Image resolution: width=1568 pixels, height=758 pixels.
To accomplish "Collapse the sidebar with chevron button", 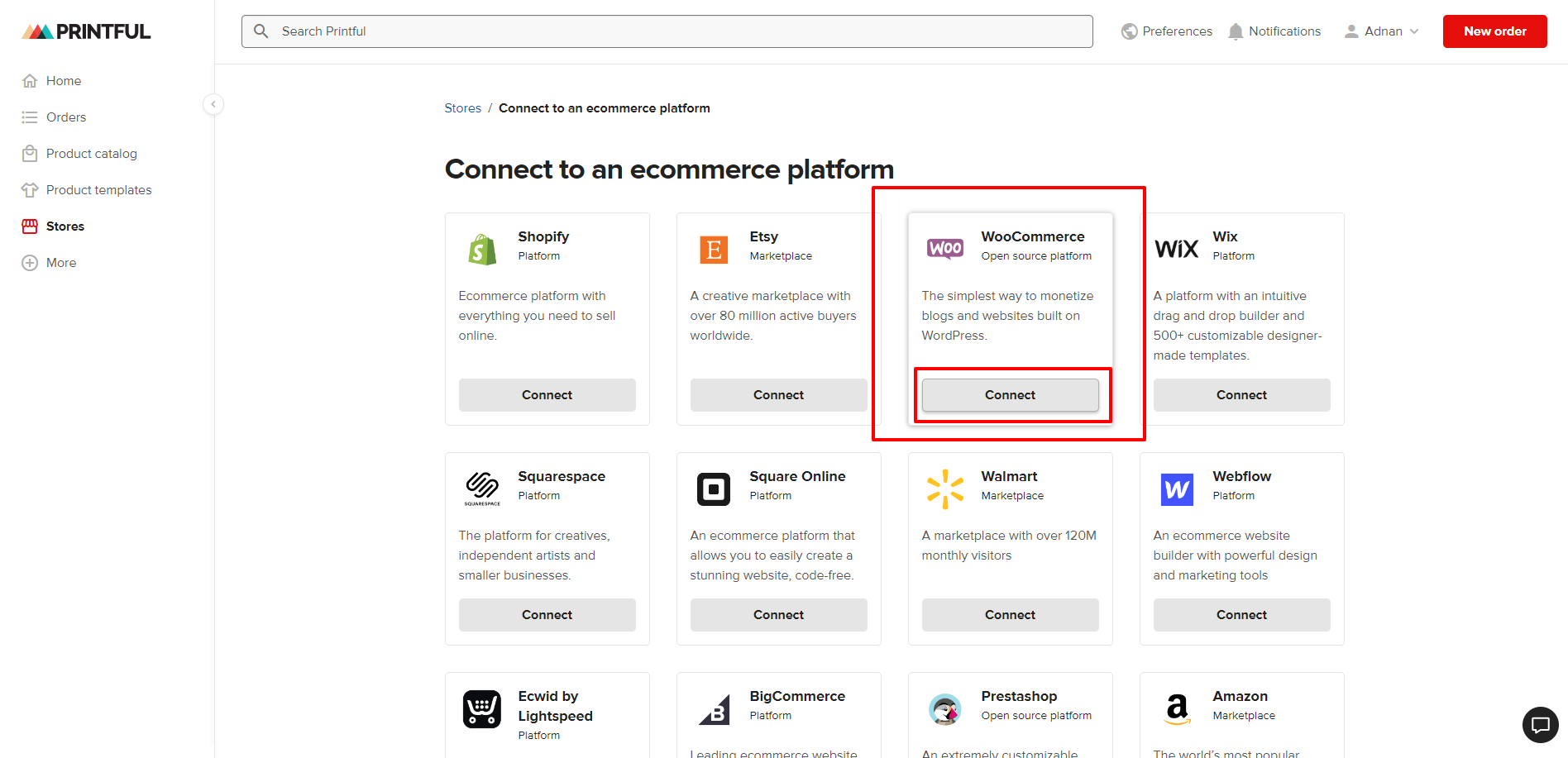I will [x=213, y=104].
